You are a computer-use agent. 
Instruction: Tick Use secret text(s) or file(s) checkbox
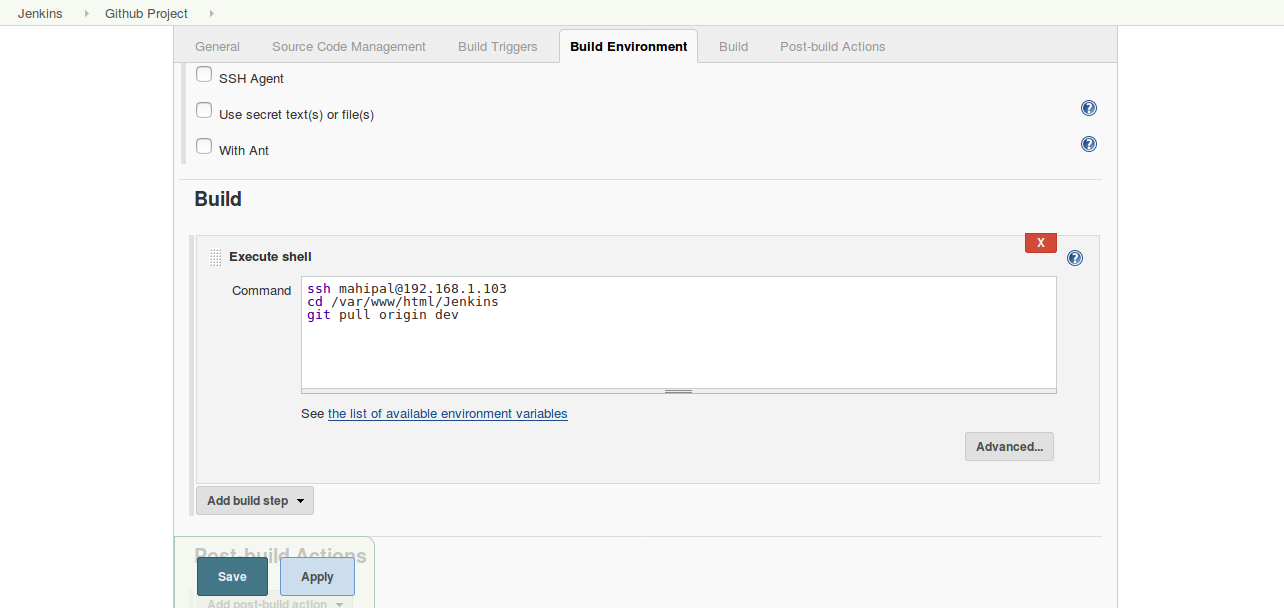pos(204,110)
